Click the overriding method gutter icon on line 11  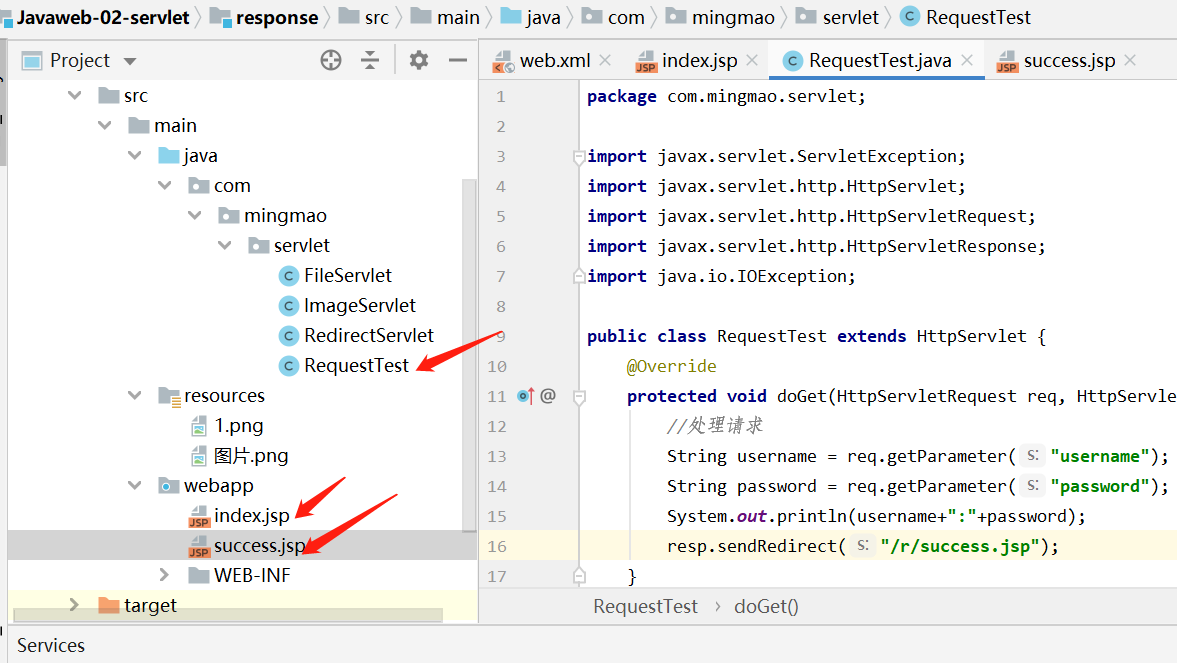525,396
